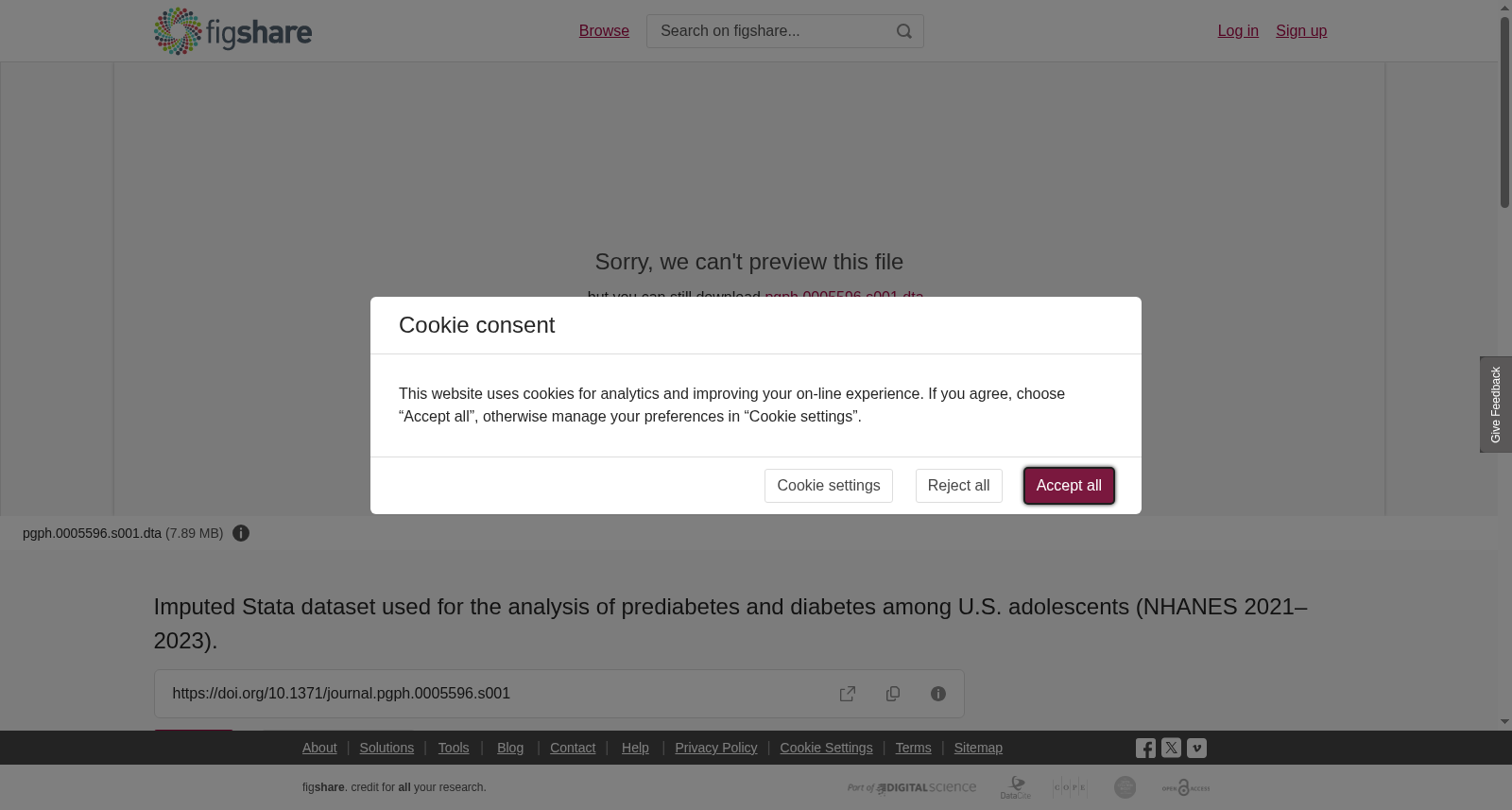Open DOI link in new window icon

click(848, 694)
